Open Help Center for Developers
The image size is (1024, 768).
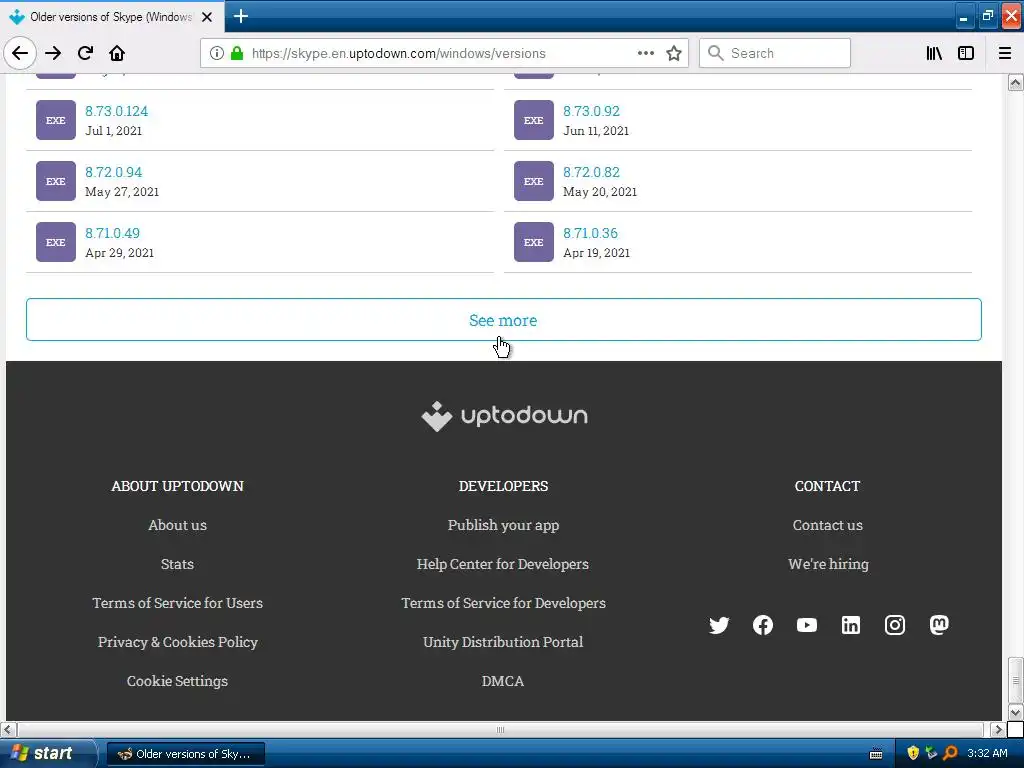503,564
